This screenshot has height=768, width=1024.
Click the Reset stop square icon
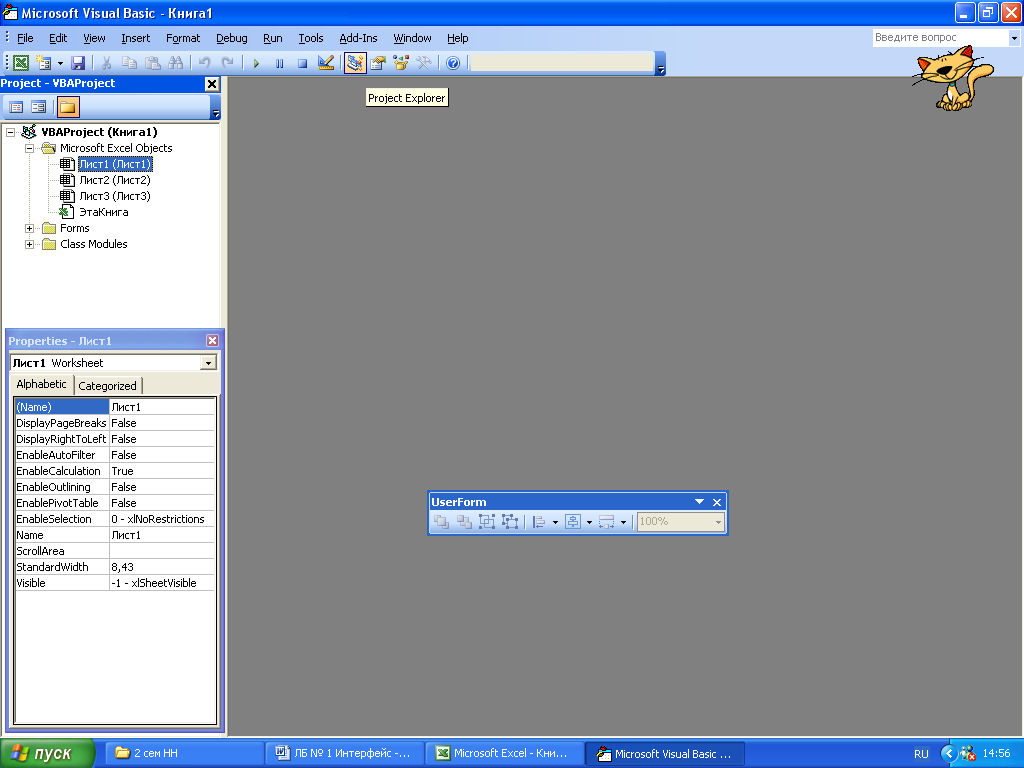pos(302,63)
